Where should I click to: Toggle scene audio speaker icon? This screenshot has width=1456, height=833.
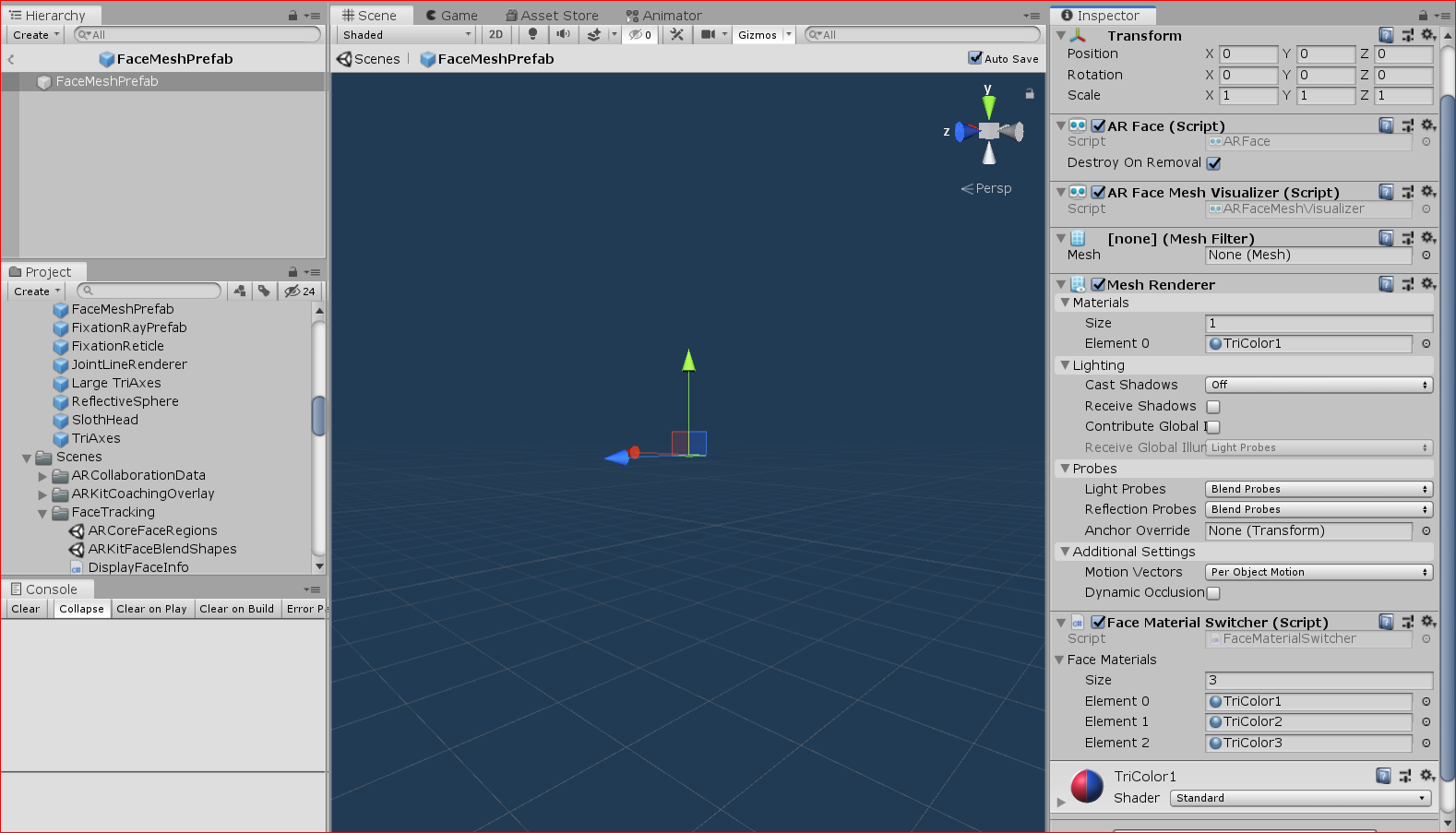(x=562, y=34)
